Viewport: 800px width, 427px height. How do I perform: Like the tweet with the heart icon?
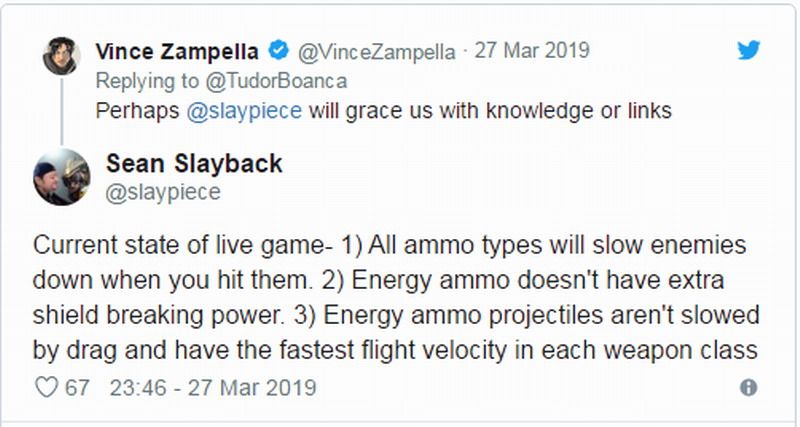click(x=45, y=387)
